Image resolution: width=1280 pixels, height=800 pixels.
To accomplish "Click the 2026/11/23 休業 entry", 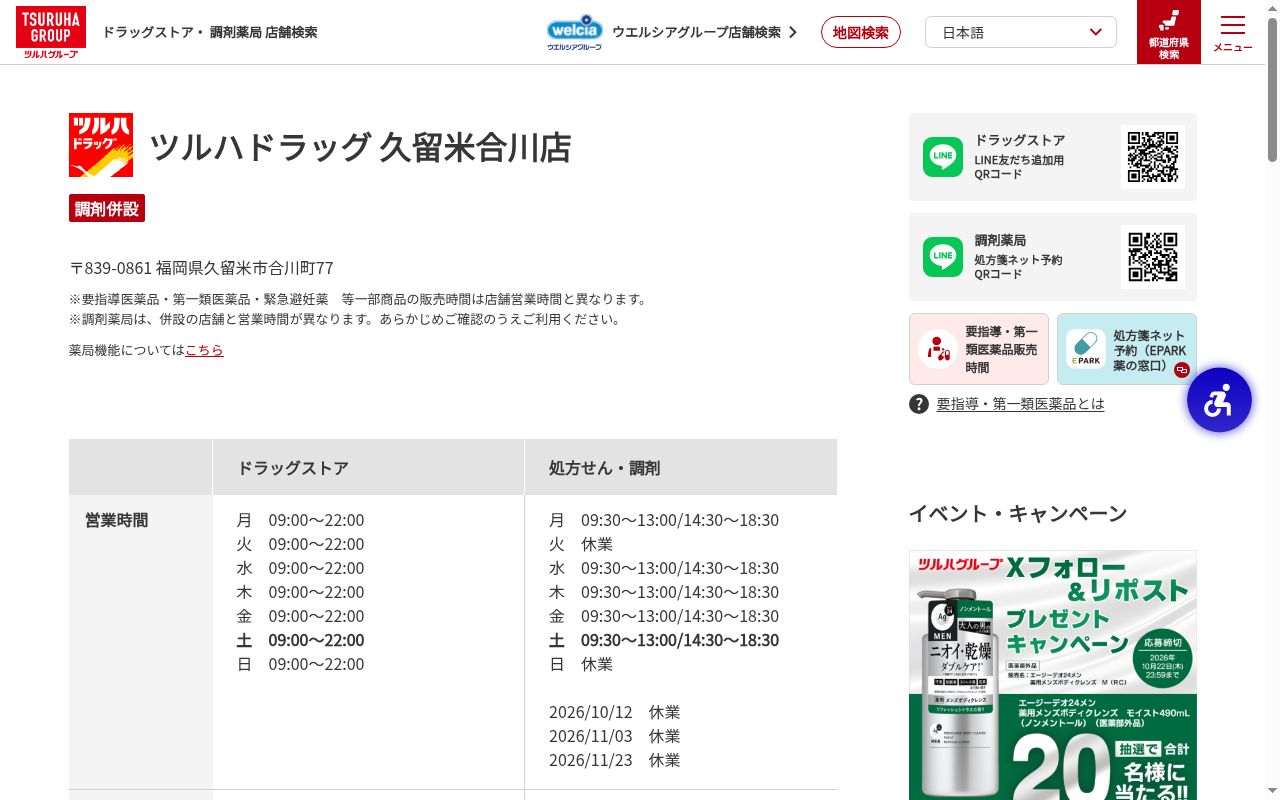I will (614, 760).
